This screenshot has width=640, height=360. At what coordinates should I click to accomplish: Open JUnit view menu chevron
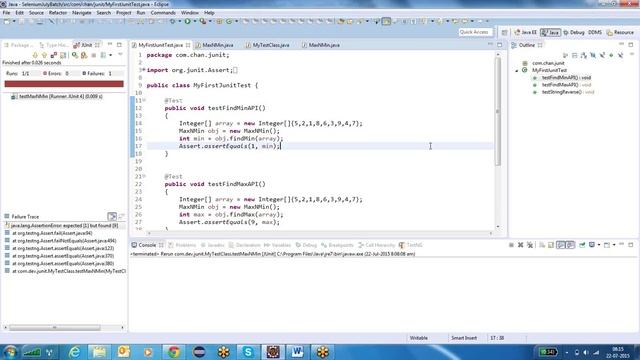(120, 54)
